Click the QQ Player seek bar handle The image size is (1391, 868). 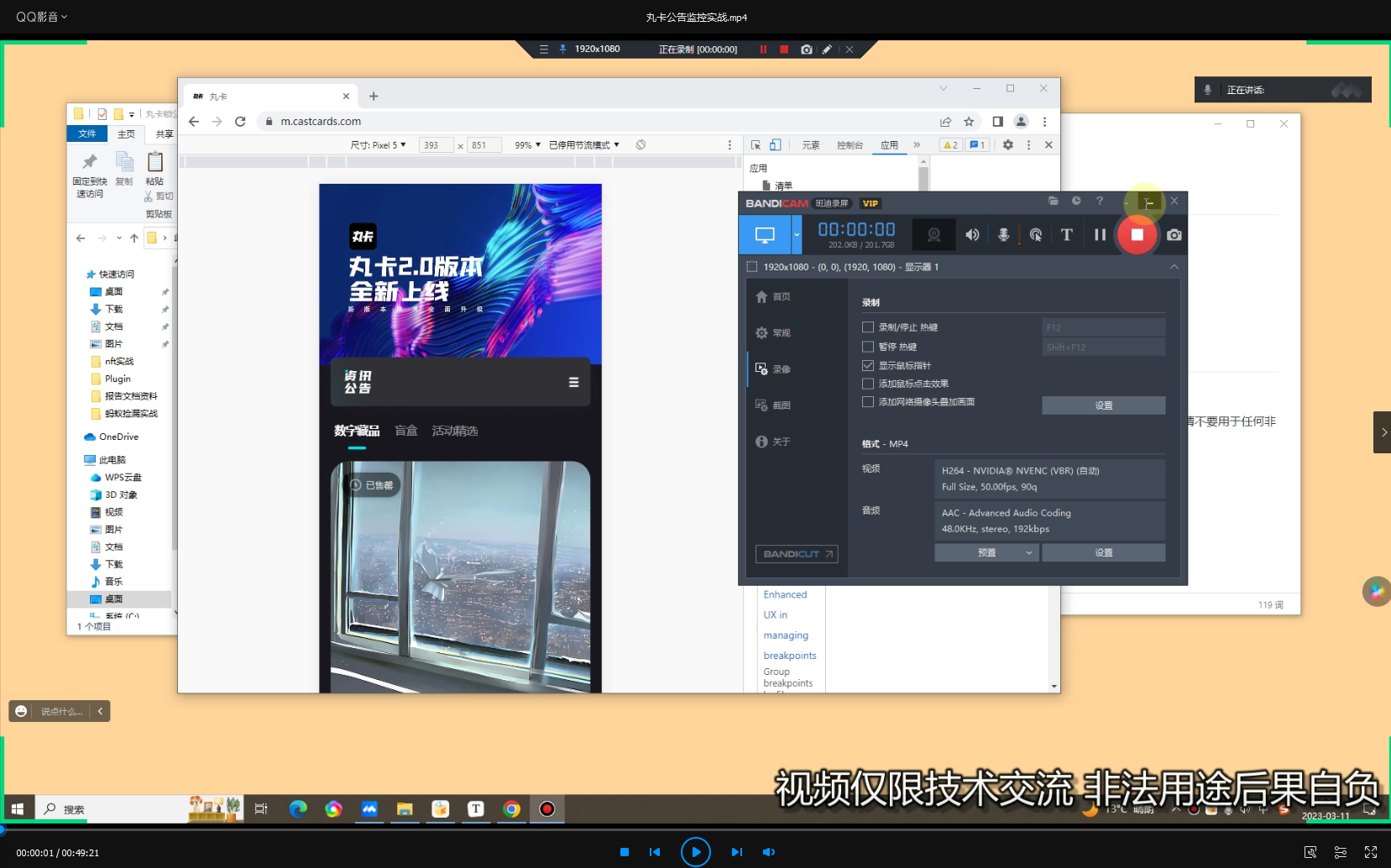point(3,829)
